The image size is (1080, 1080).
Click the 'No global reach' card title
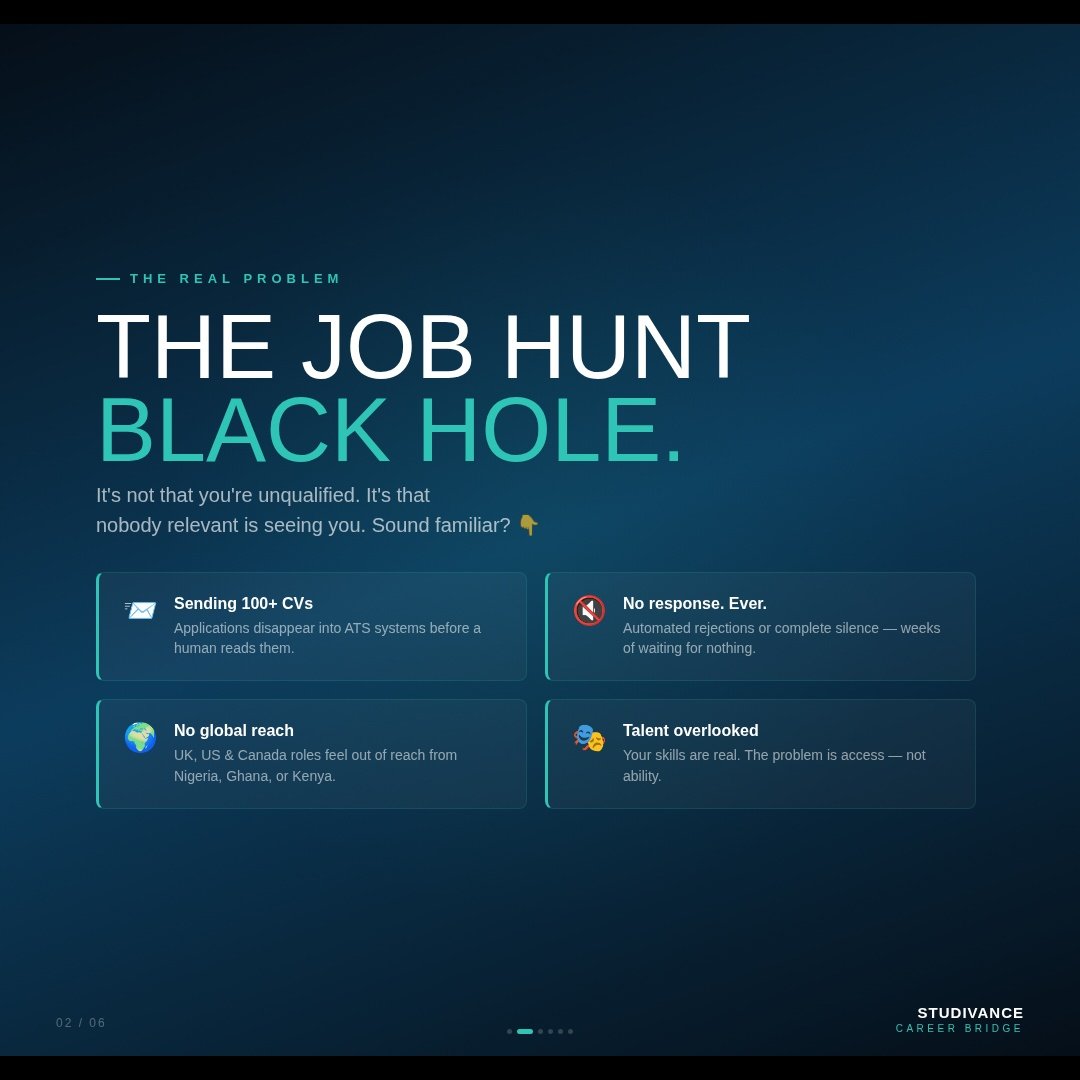(233, 730)
